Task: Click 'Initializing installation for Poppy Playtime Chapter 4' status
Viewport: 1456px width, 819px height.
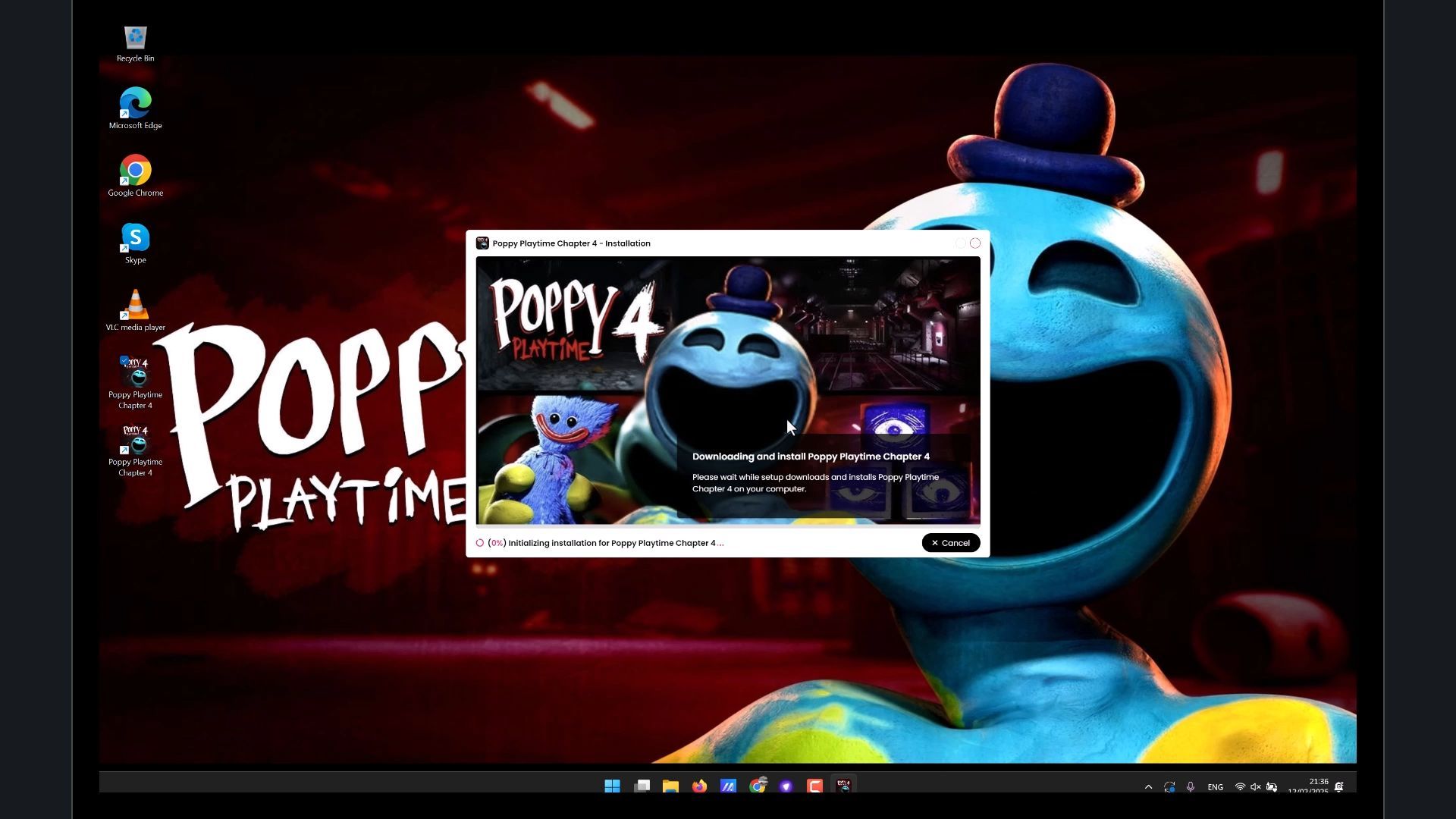Action: (611, 543)
